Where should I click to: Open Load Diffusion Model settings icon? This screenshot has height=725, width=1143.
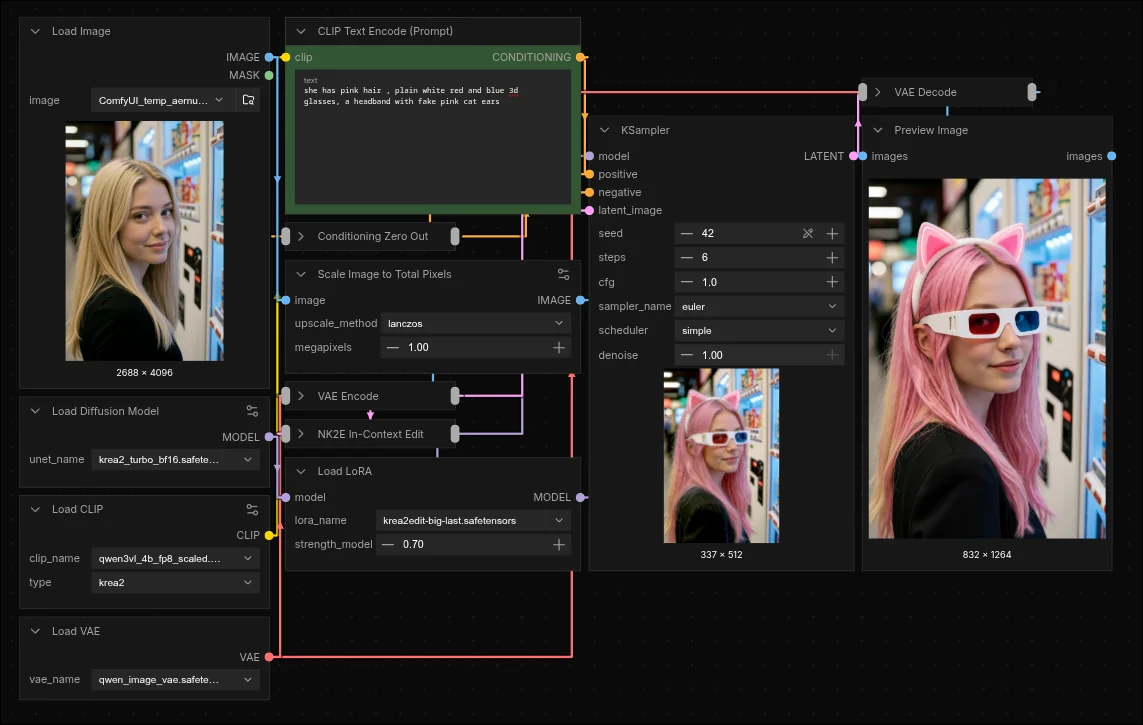(252, 411)
